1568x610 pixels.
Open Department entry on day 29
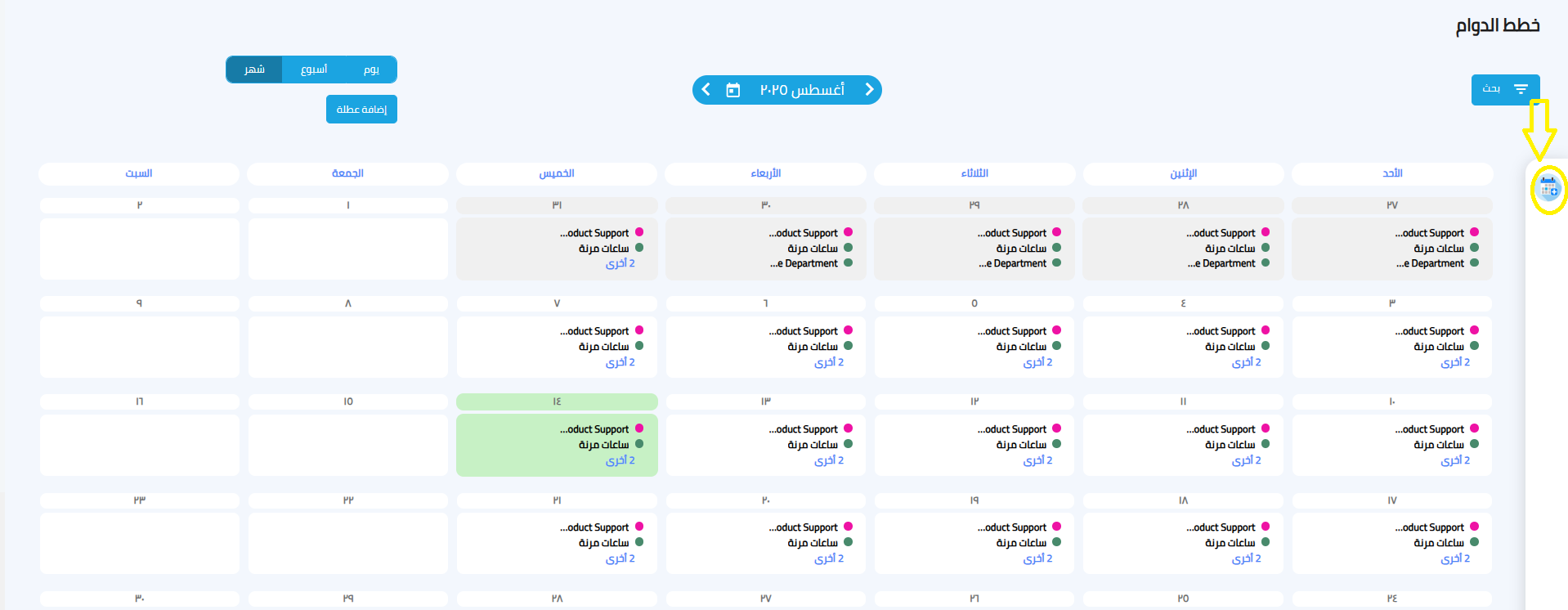coord(1012,263)
